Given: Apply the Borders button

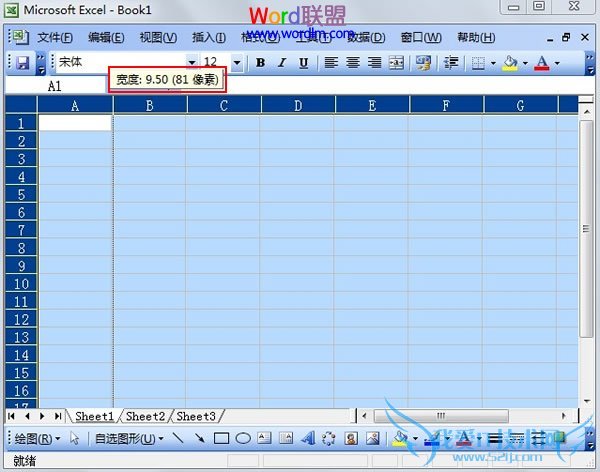Looking at the screenshot, I should point(478,63).
